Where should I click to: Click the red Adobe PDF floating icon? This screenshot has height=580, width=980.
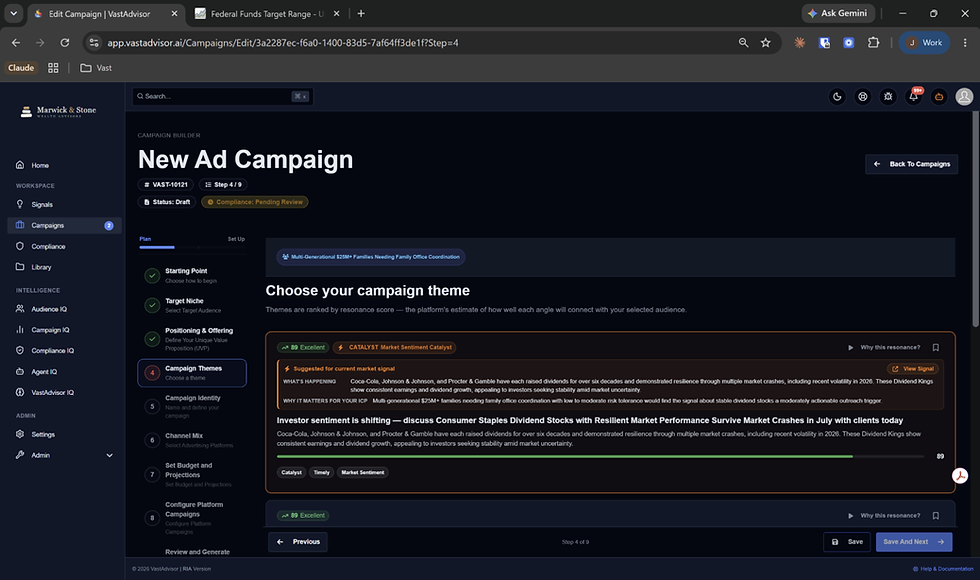[960, 476]
